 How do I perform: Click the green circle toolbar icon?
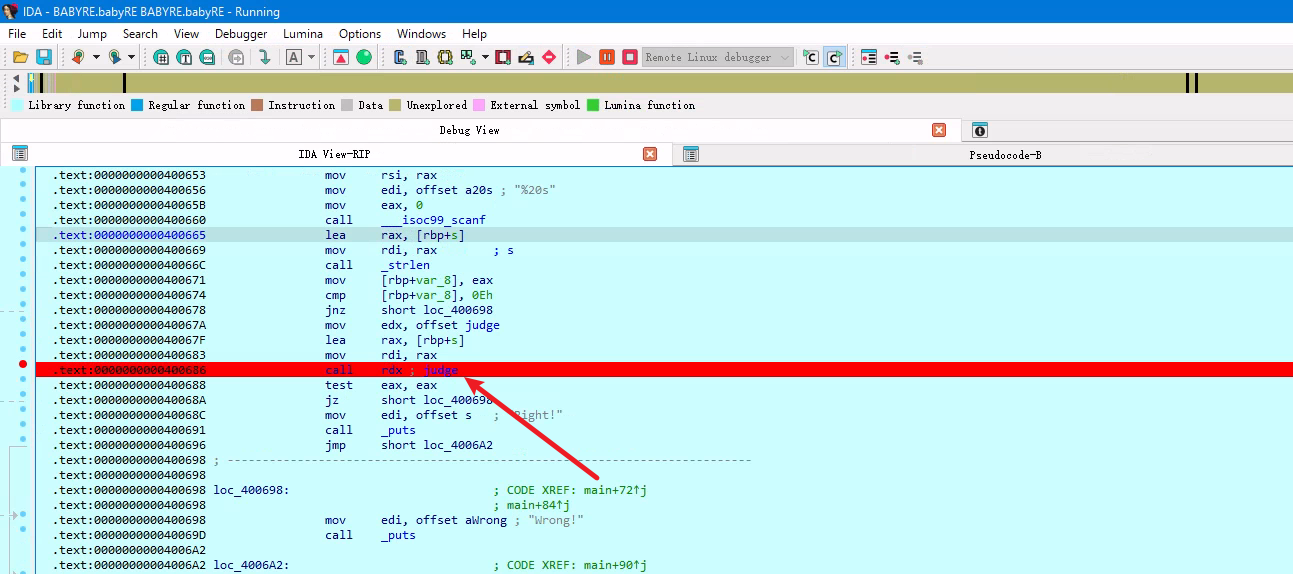coord(364,57)
